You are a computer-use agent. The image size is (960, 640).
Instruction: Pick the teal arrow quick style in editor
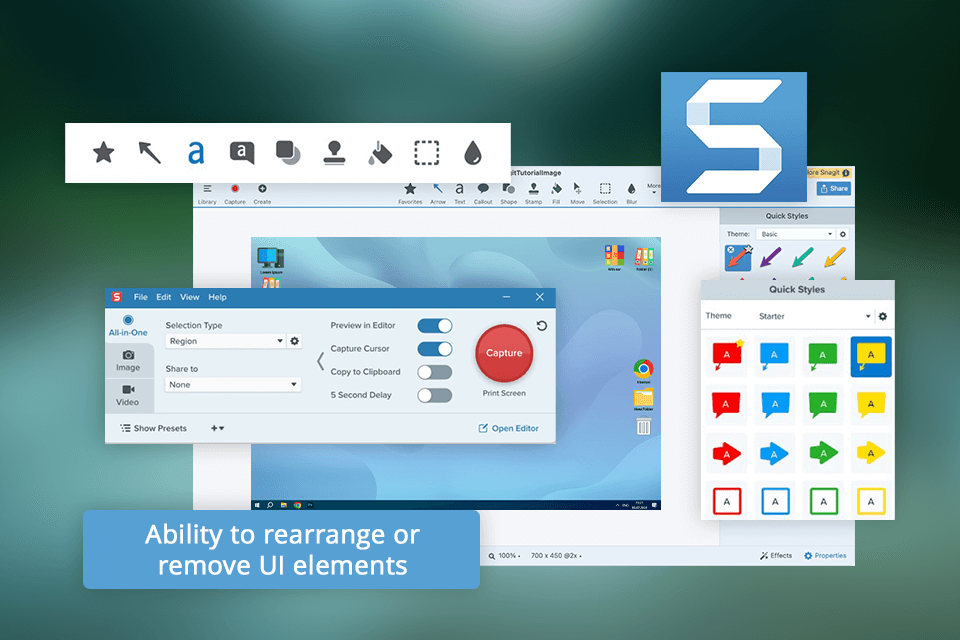click(x=802, y=257)
